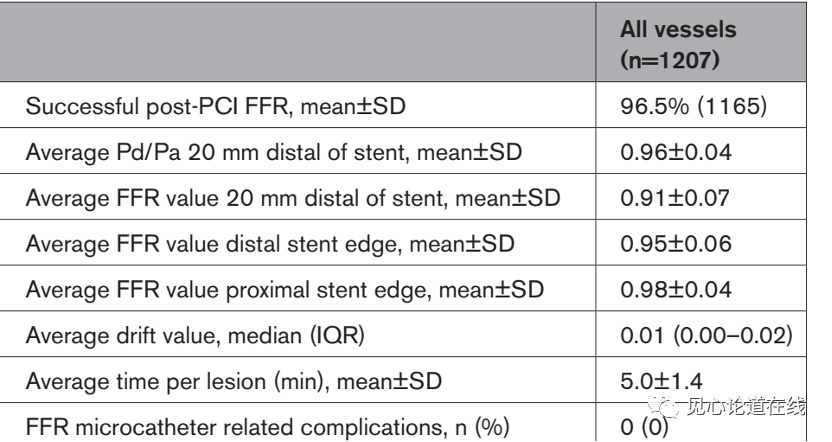
Task: Click the complications value "0 (0)"
Action: coord(640,428)
